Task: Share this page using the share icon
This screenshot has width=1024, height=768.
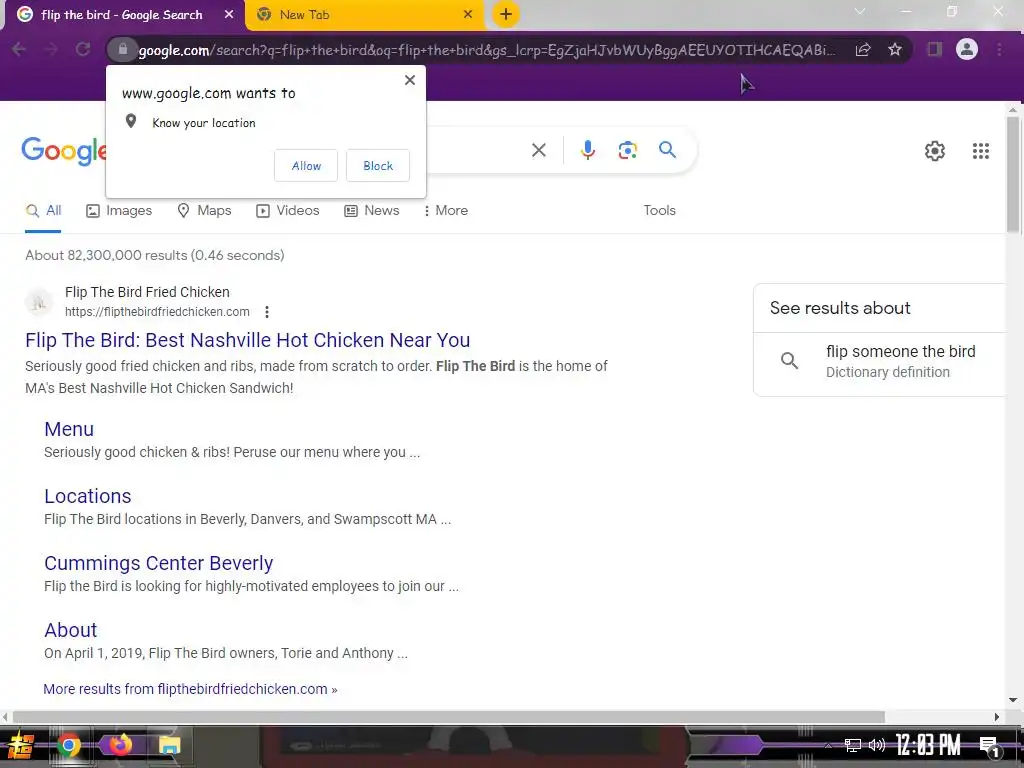Action: point(863,49)
